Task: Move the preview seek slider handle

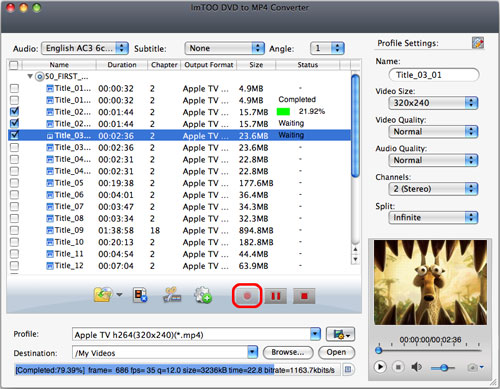Action: pyautogui.click(x=379, y=350)
